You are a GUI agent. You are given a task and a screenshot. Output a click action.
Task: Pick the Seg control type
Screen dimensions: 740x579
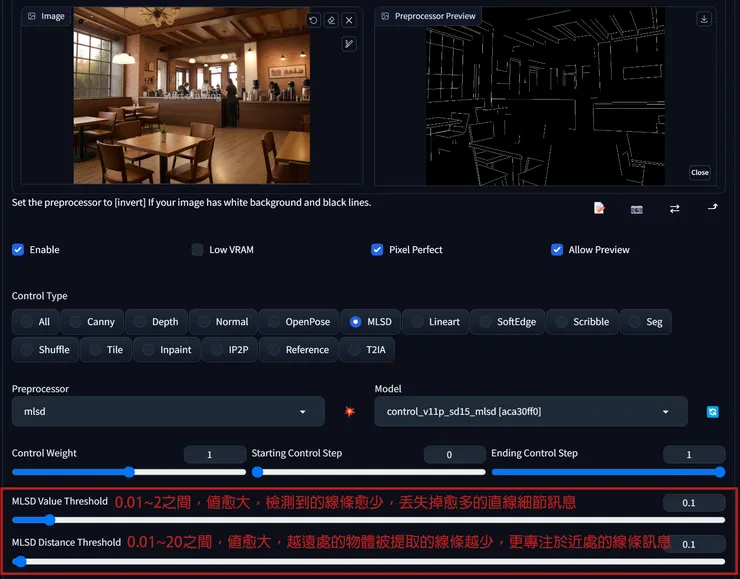(646, 322)
